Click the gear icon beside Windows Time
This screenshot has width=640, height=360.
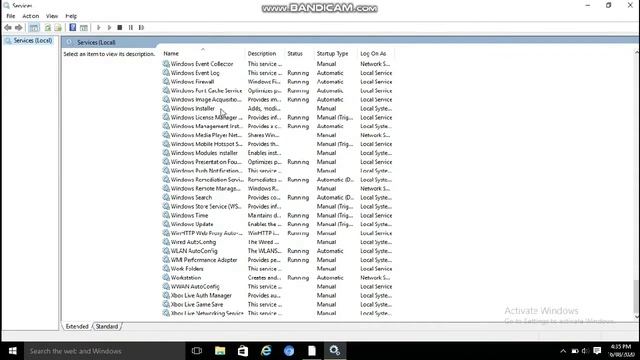click(x=166, y=215)
